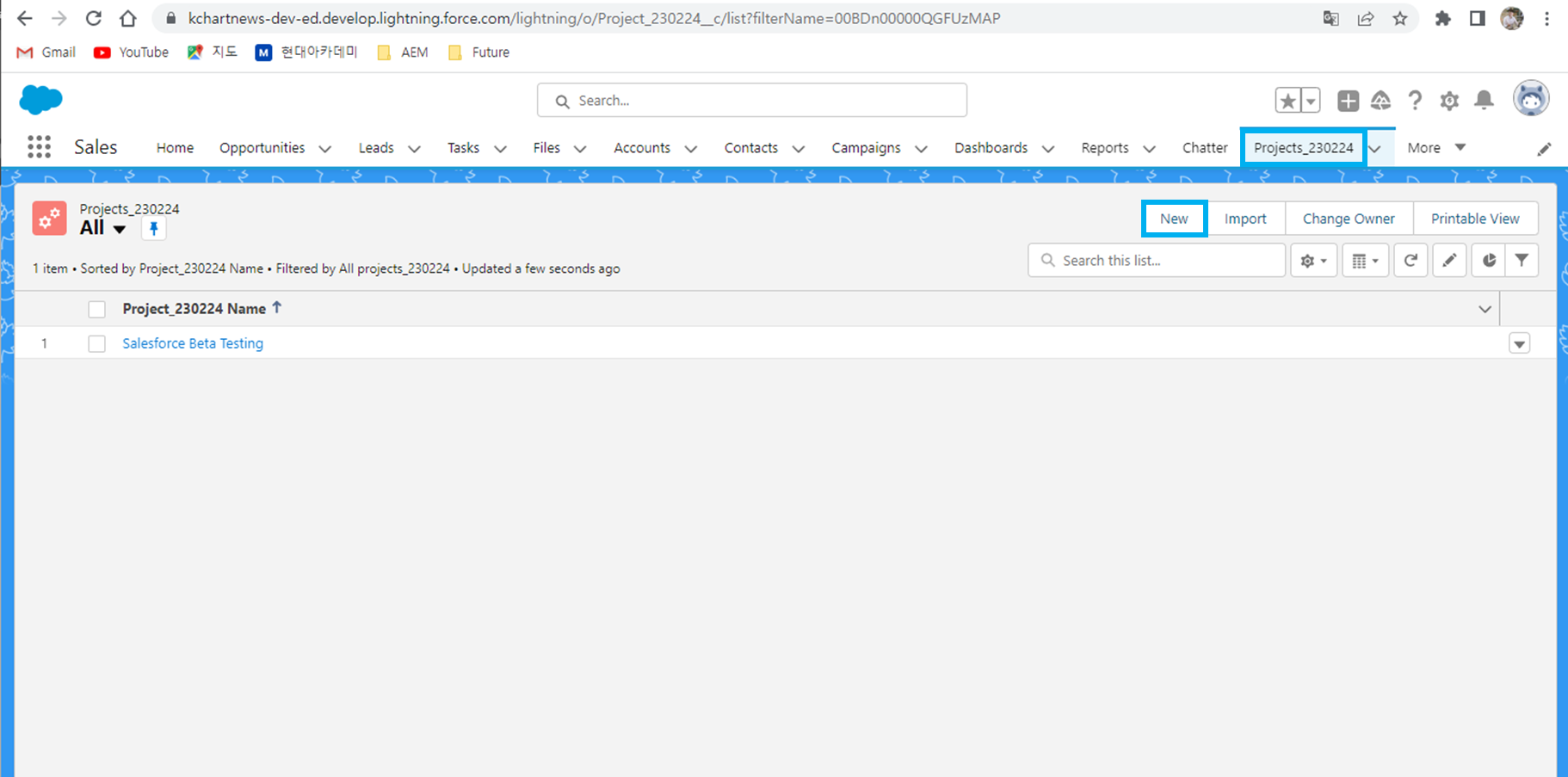Open the More navigation dropdown
The height and width of the screenshot is (777, 1568).
pos(1436,148)
